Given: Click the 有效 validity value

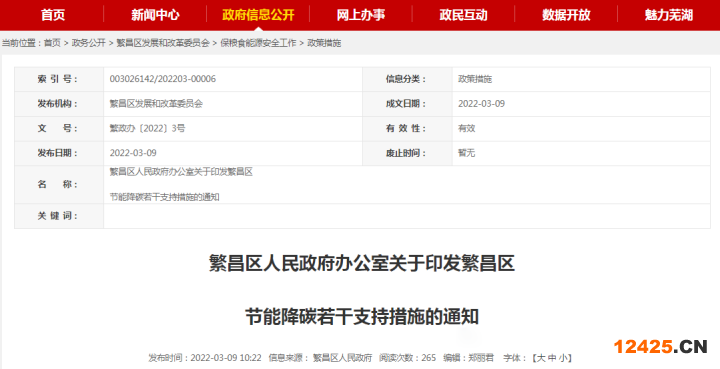Looking at the screenshot, I should coord(466,128).
